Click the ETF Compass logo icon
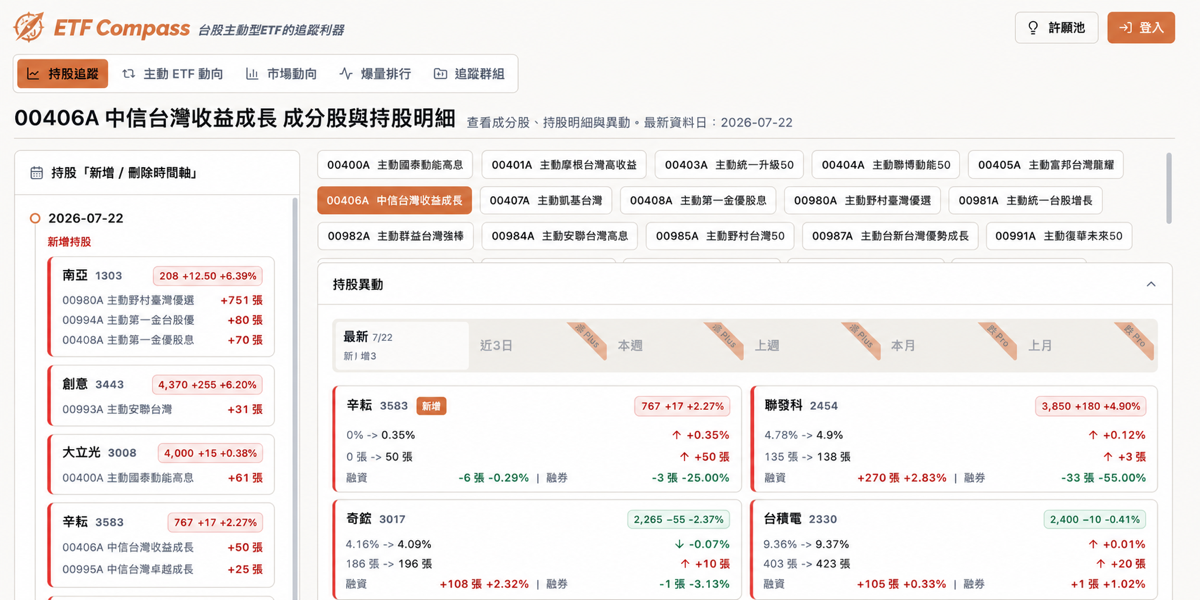The image size is (1200, 600). click(29, 27)
